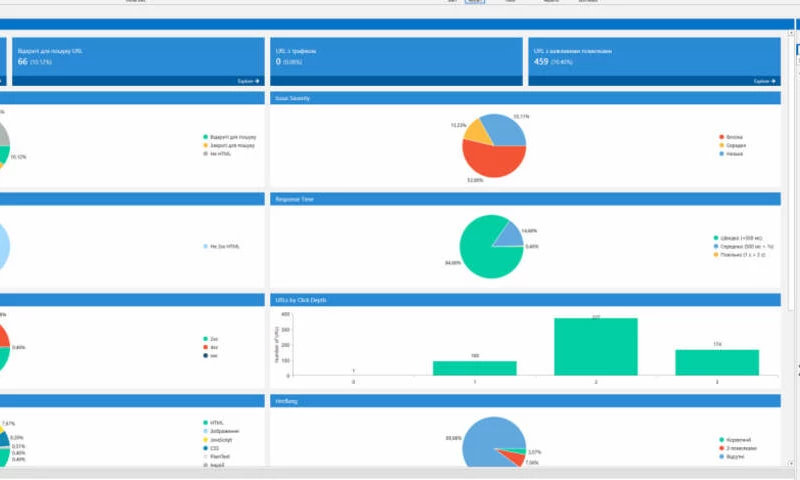Click the URLs by Click Depth panel header
Viewport: 800px width, 480px height.
(x=525, y=299)
